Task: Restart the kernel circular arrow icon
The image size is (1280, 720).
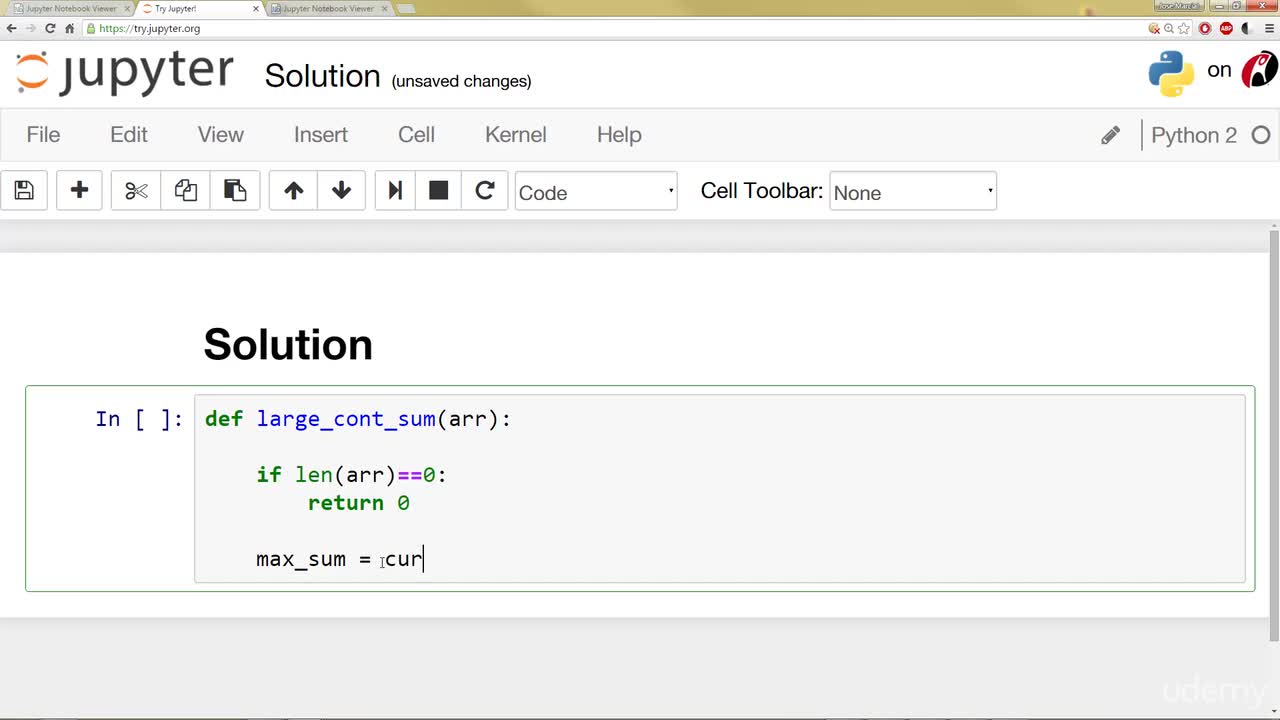Action: [x=484, y=190]
